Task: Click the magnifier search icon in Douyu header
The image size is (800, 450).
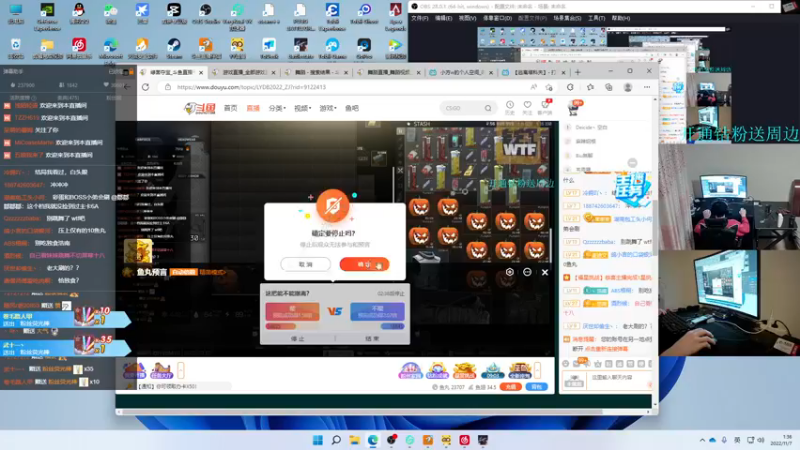Action: point(488,108)
